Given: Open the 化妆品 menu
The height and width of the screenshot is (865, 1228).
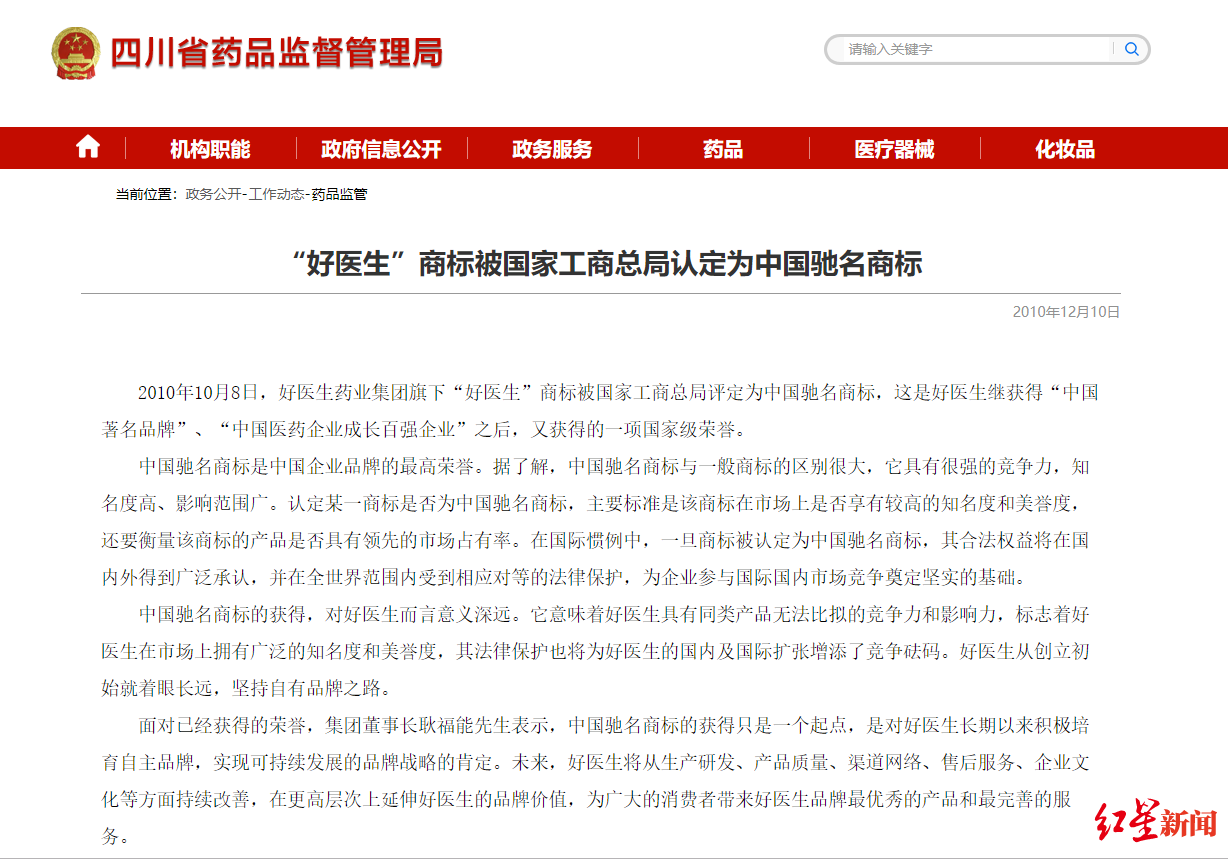Looking at the screenshot, I should tap(1065, 149).
